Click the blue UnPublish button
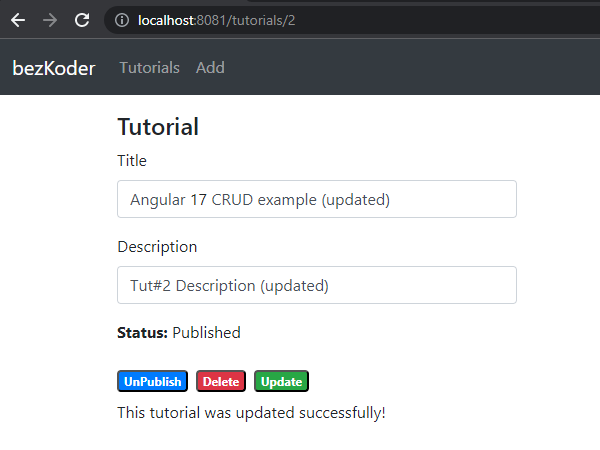 pos(152,381)
